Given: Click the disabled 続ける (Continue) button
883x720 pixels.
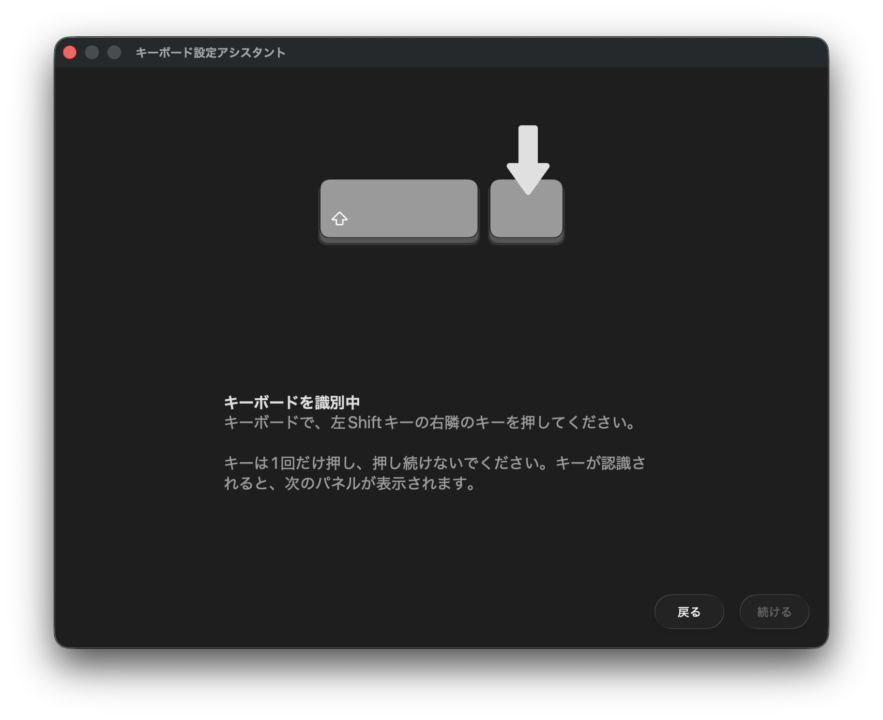Looking at the screenshot, I should (774, 611).
